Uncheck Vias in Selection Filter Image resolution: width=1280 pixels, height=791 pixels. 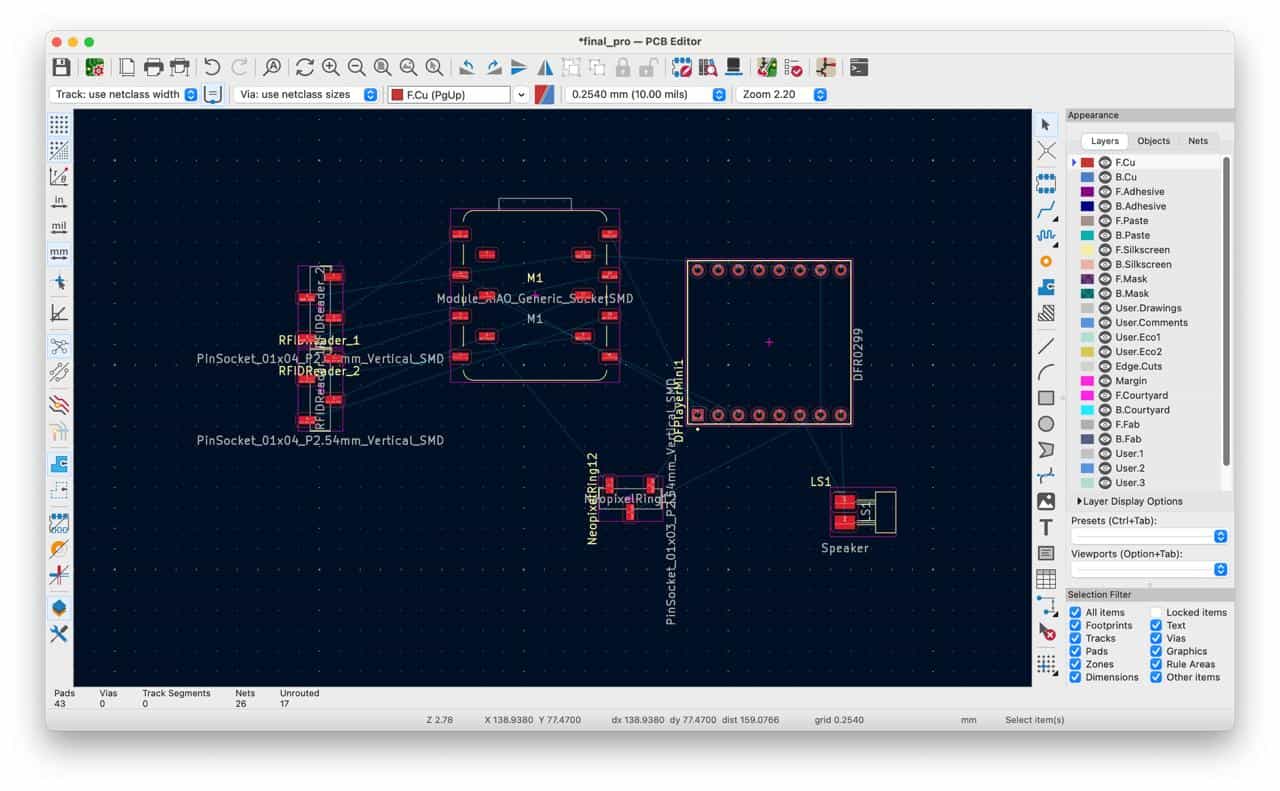[x=1156, y=638]
